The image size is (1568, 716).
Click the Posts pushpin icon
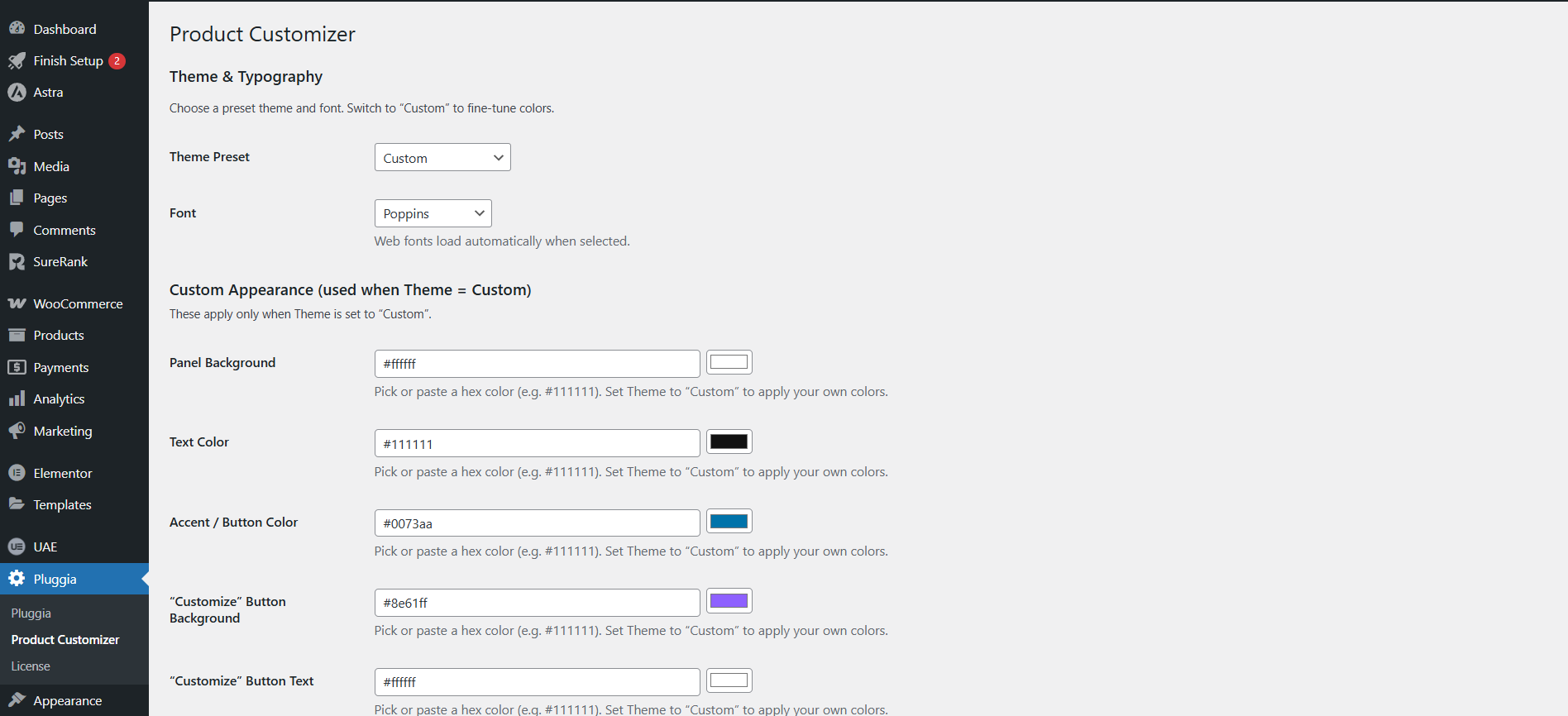pyautogui.click(x=17, y=134)
